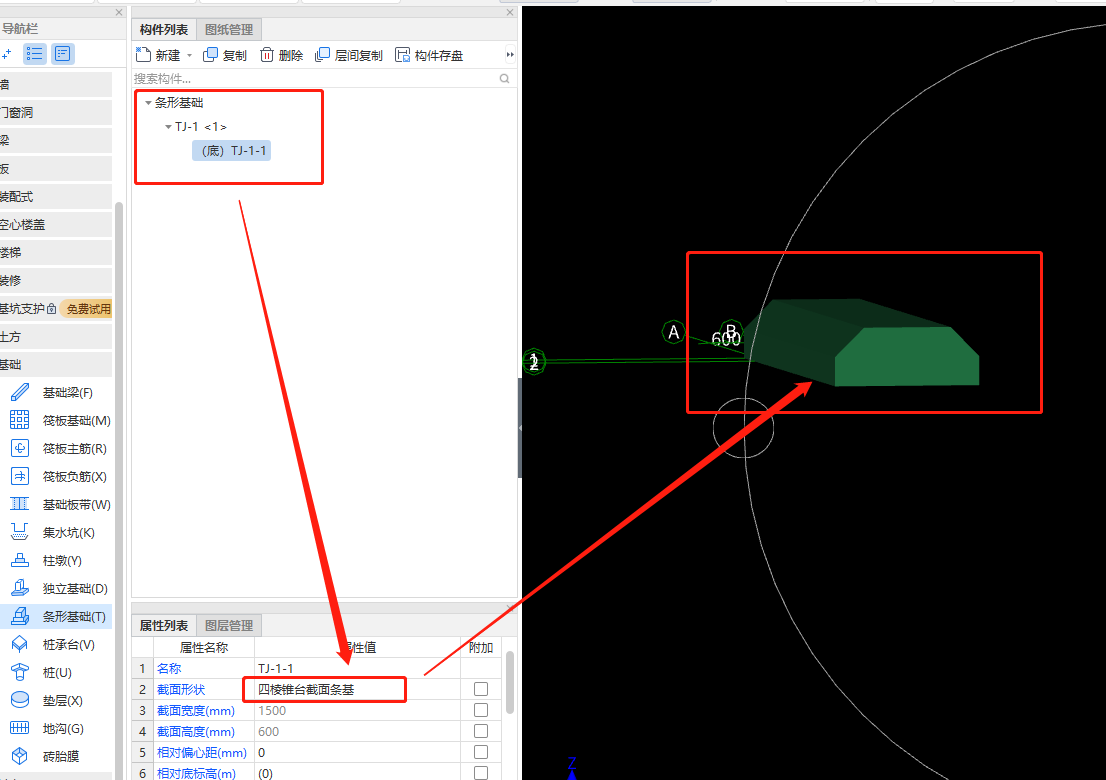The width and height of the screenshot is (1106, 780).
Task: Close the component list panel
Action: tap(510, 13)
